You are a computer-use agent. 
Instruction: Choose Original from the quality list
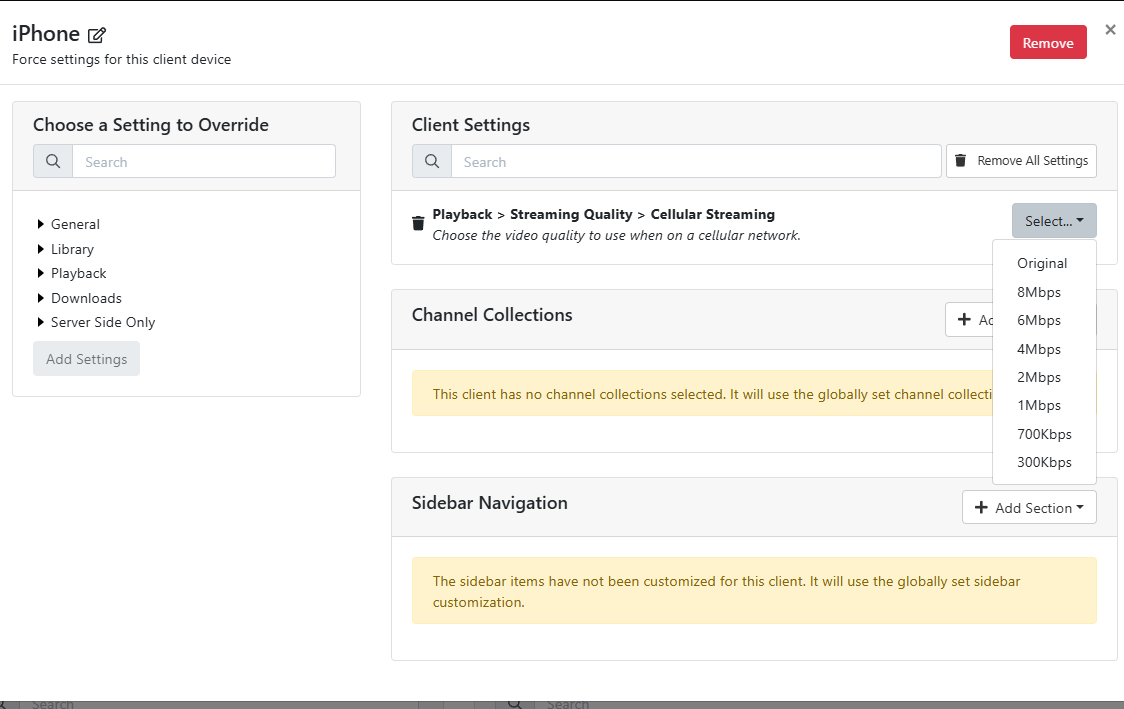1042,264
